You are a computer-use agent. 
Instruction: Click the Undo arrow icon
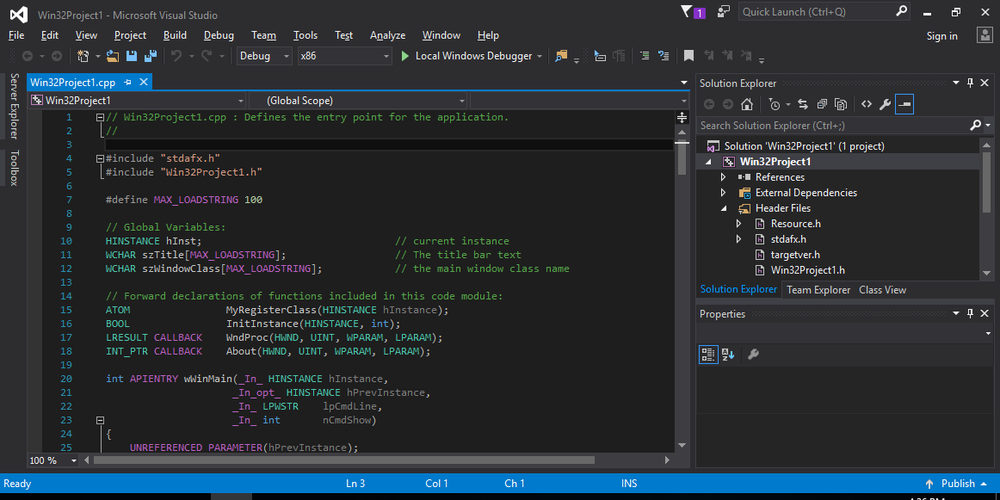177,56
